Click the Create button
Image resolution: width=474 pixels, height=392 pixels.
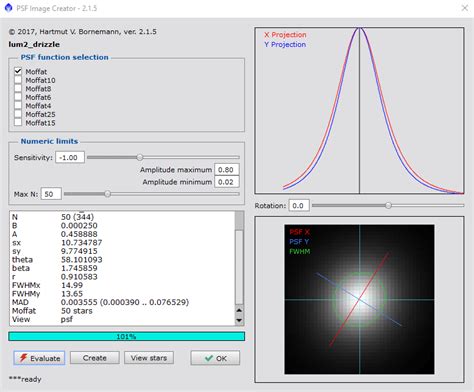95,358
